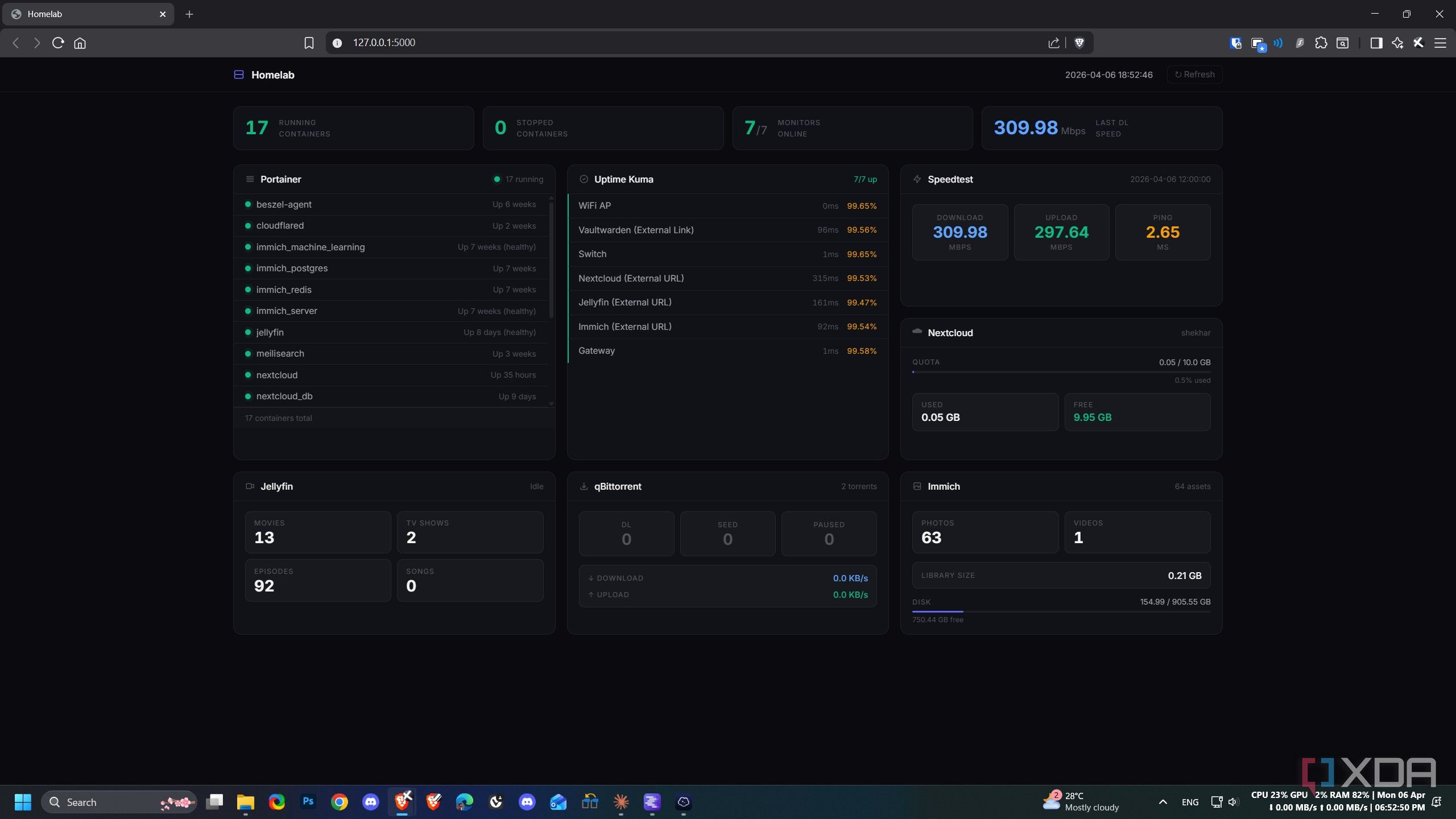Select the beszel-agent container row
Image resolution: width=1456 pixels, height=819 pixels.
(x=391, y=204)
